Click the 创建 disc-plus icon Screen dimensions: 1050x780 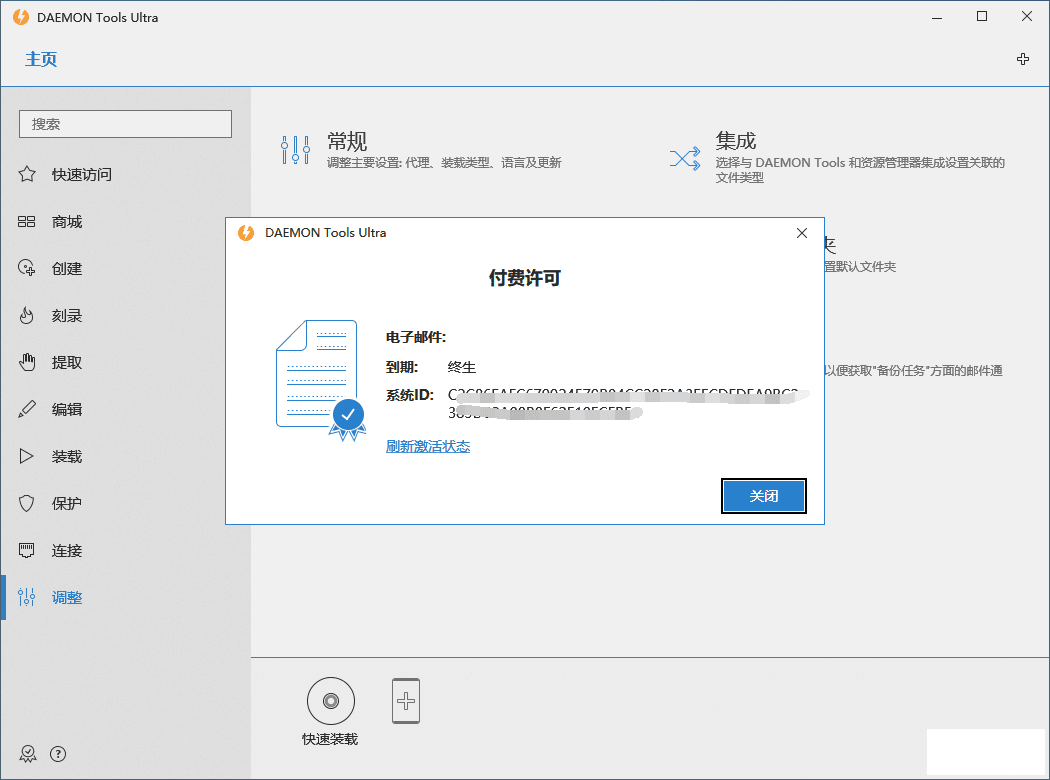tap(27, 268)
